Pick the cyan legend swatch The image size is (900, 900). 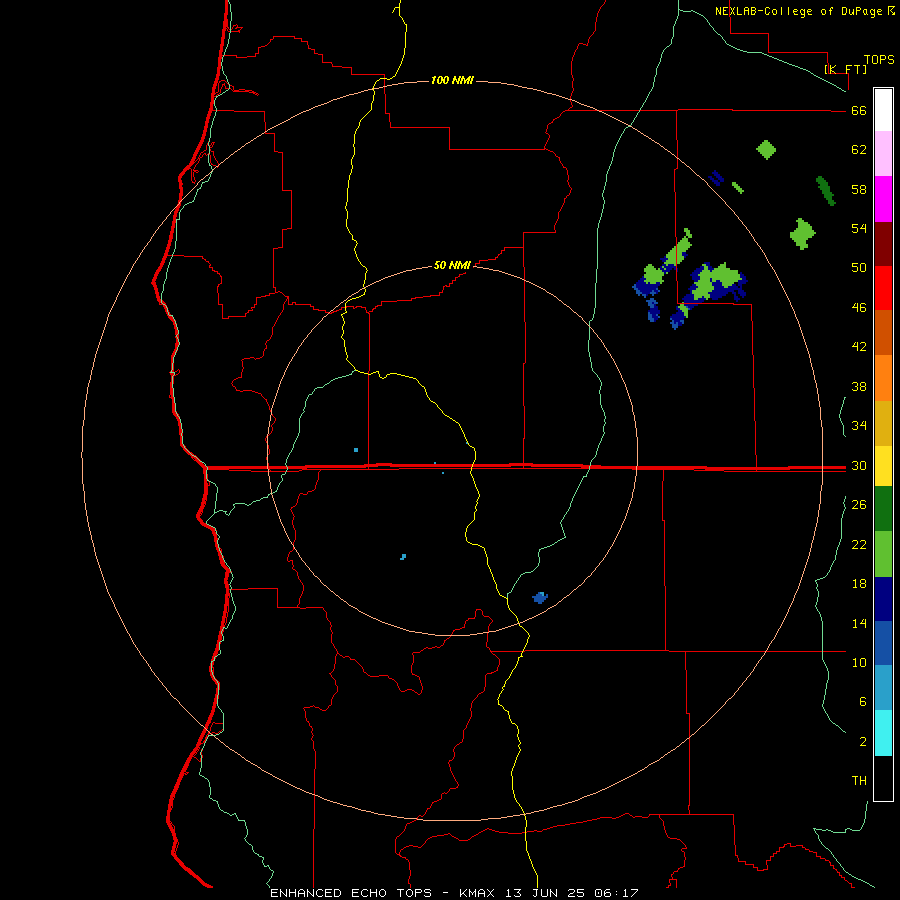[x=883, y=733]
